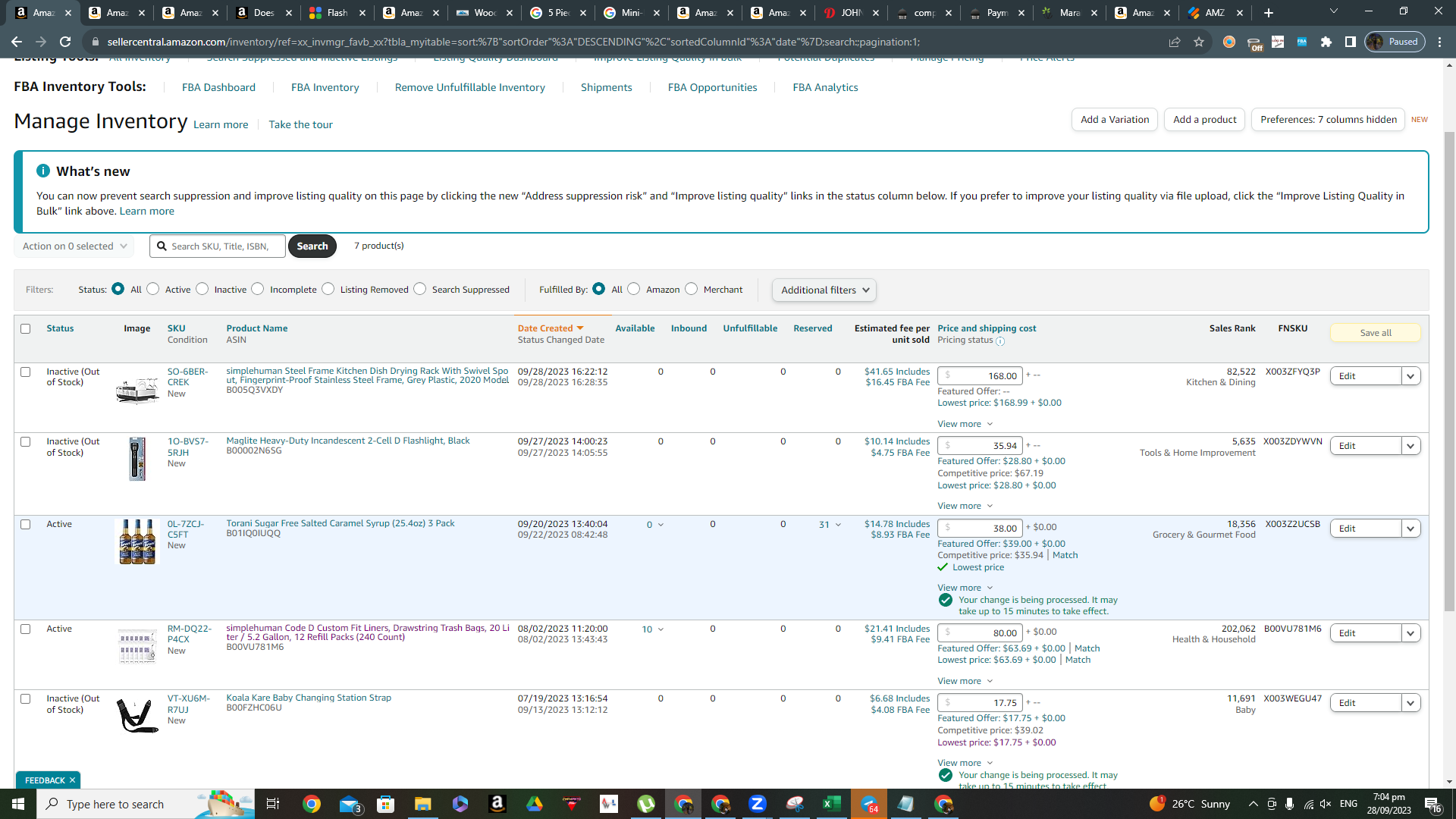Click the search magnifier icon in SKU field

pyautogui.click(x=162, y=246)
